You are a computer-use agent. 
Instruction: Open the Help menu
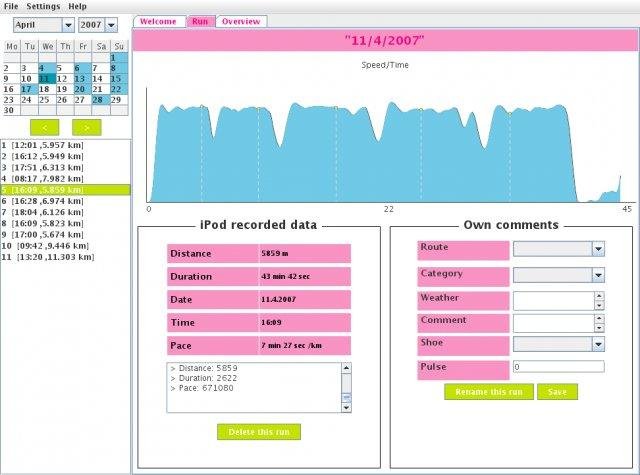coord(77,7)
